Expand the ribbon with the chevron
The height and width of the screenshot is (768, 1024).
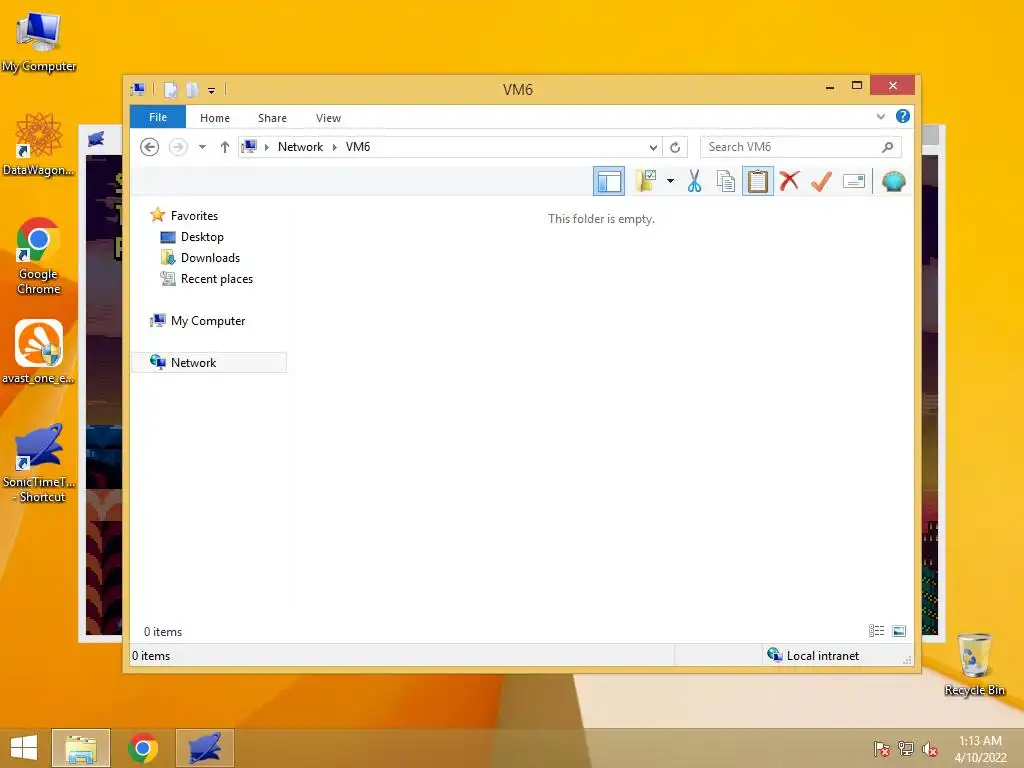880,116
